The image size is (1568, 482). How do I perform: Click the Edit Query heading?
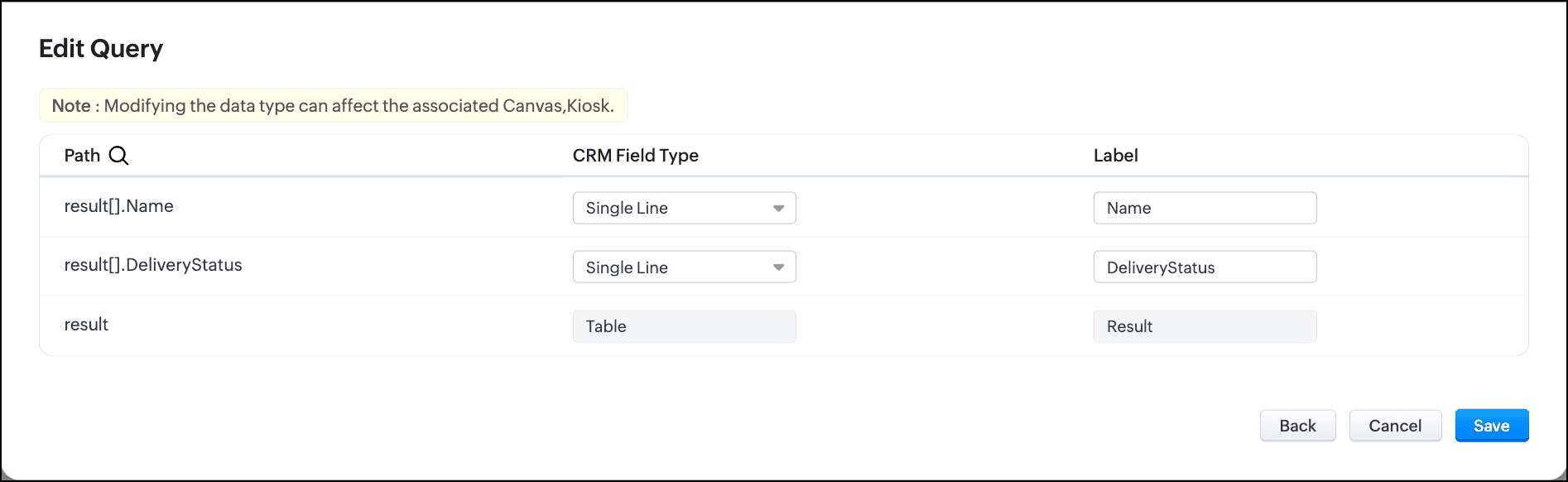pos(101,49)
